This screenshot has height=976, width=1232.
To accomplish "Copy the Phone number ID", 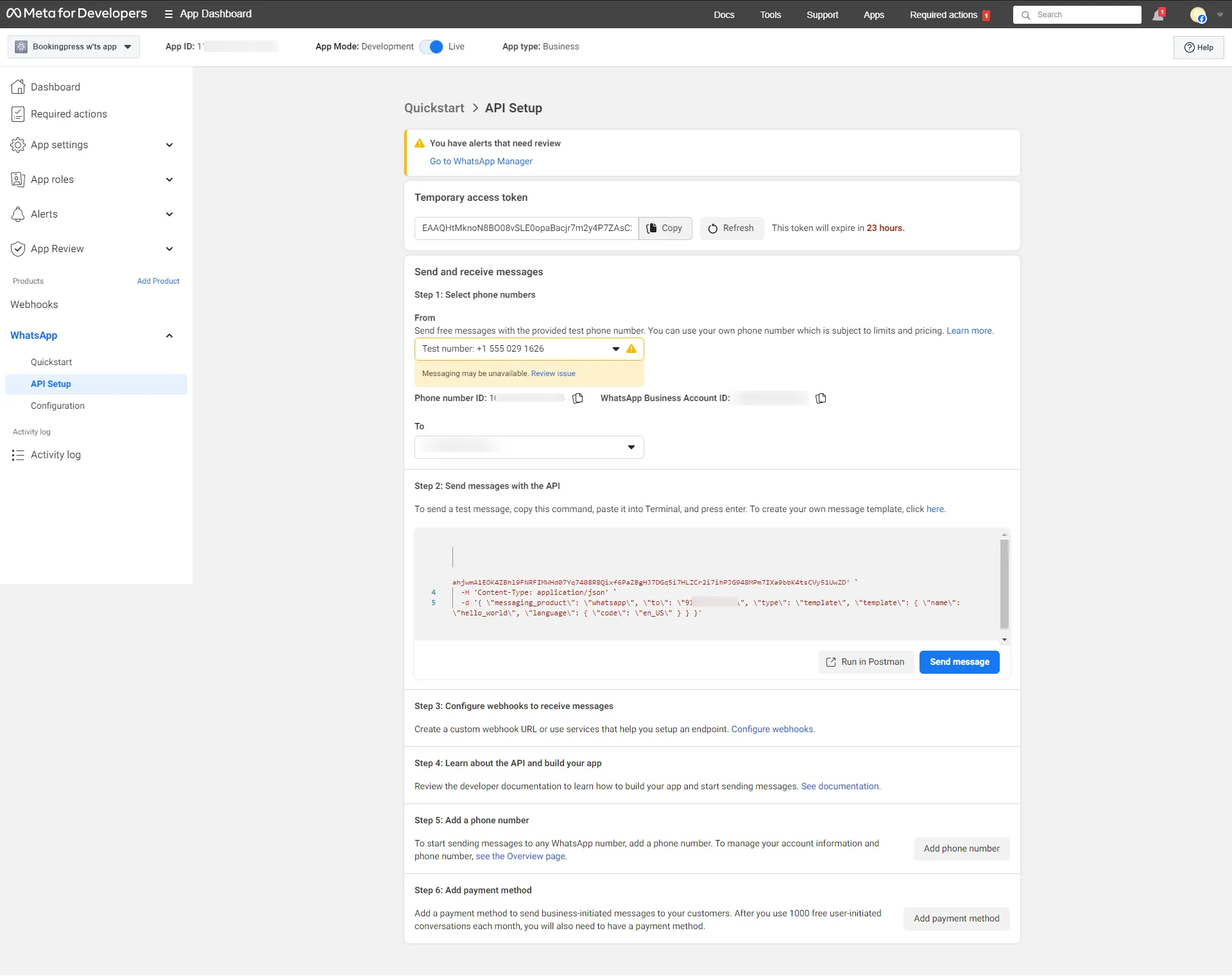I will click(577, 398).
